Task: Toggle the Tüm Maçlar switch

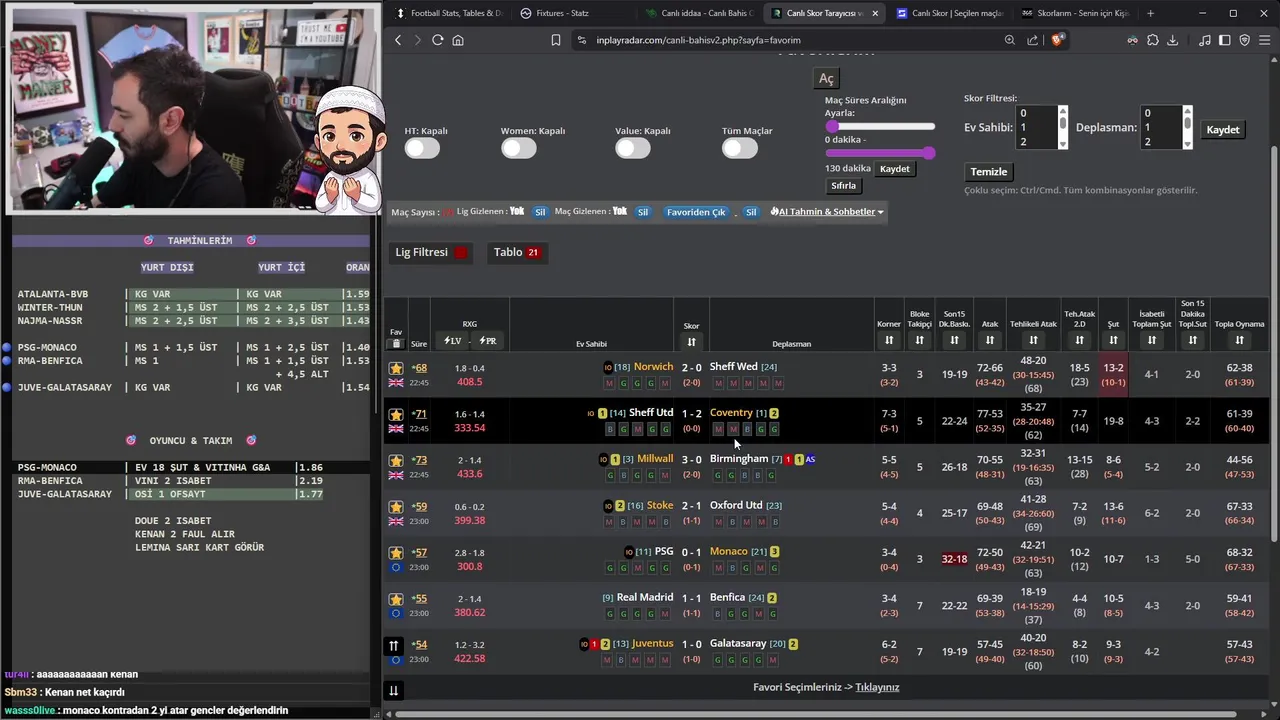Action: click(740, 148)
